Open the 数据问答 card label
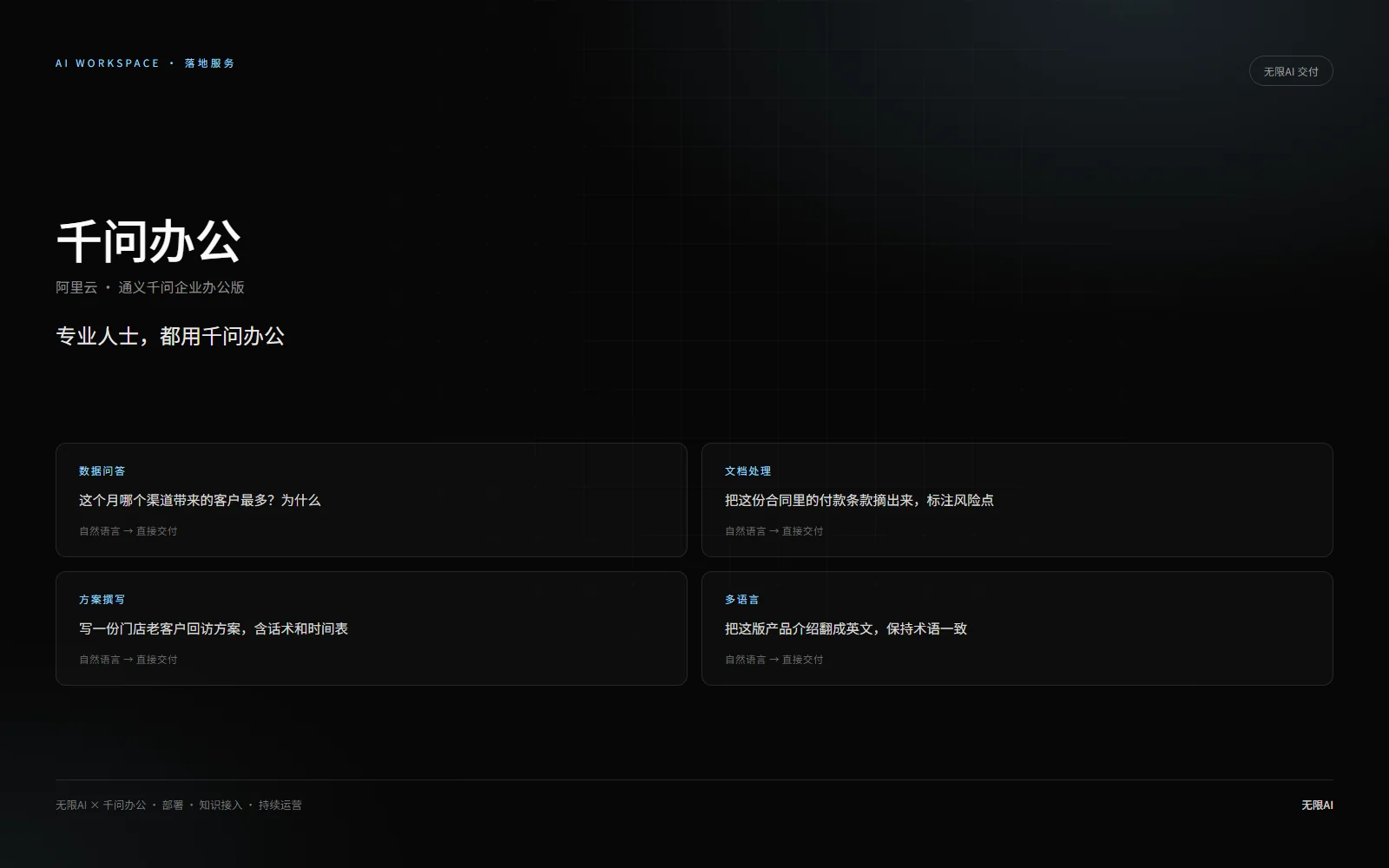The width and height of the screenshot is (1389, 868). pos(102,471)
